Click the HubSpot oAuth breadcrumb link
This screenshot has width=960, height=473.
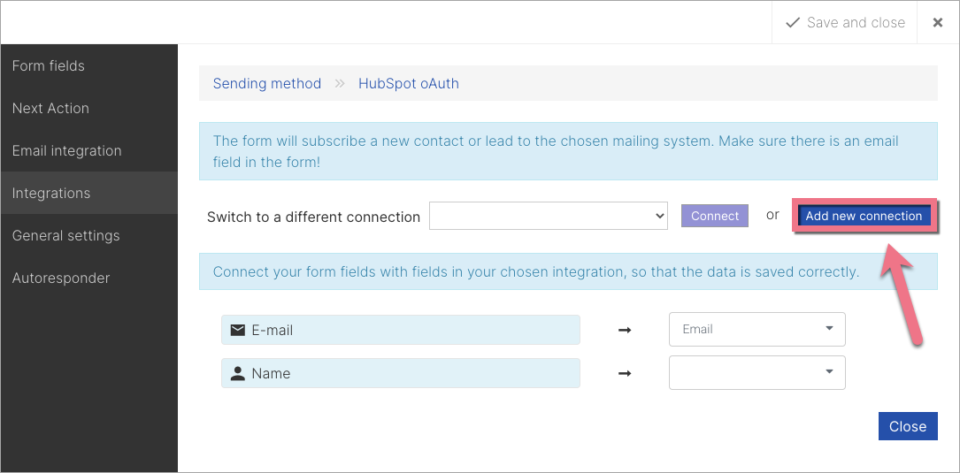(408, 84)
